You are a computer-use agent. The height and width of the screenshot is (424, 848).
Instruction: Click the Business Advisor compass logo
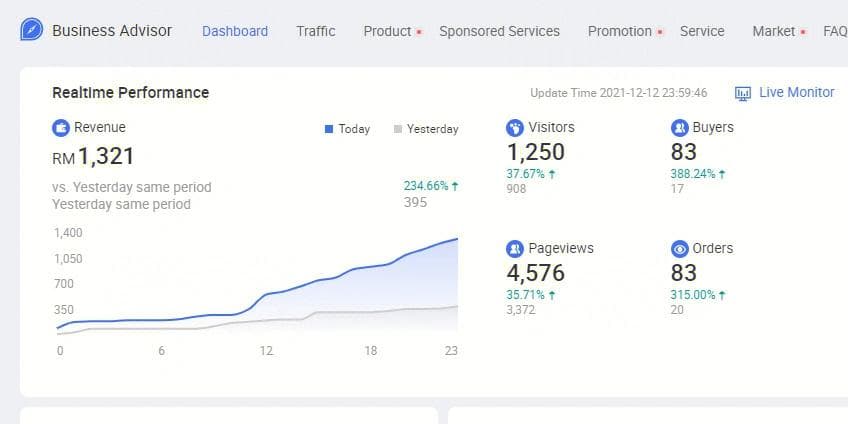[x=31, y=29]
